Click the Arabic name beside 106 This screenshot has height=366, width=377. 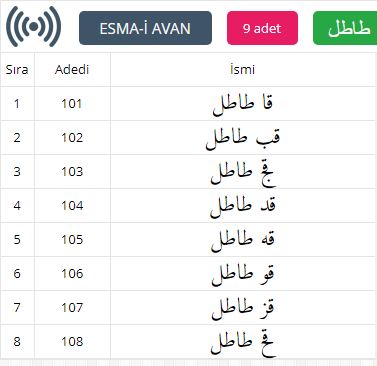coord(243,274)
